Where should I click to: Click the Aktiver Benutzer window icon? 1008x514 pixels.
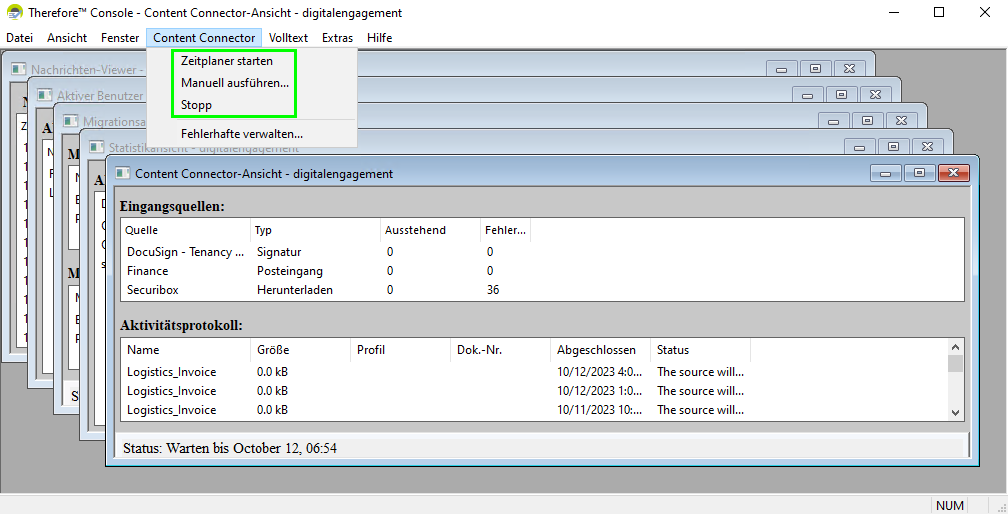44,94
